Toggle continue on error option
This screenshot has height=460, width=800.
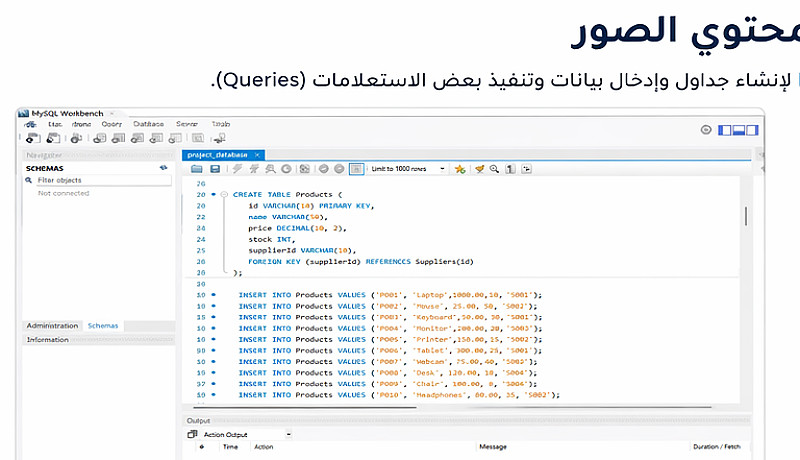(305, 169)
